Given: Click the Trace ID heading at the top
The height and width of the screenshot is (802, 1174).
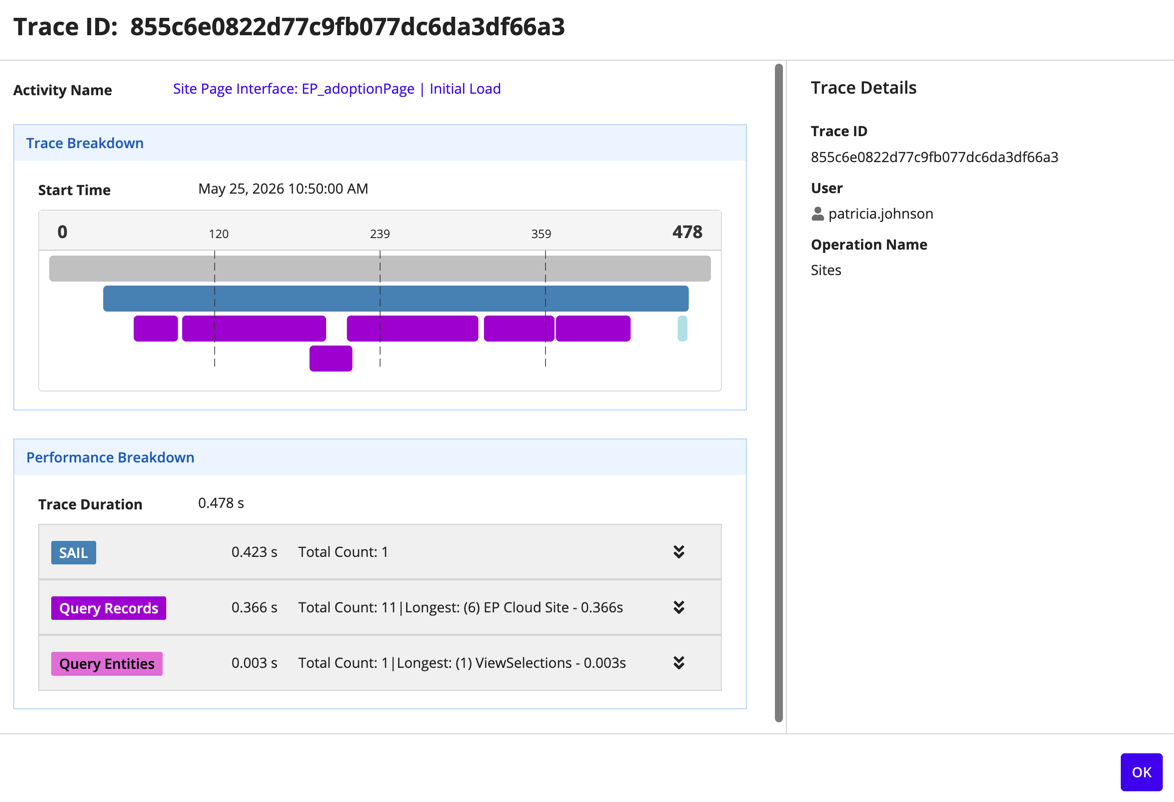Looking at the screenshot, I should click(289, 27).
